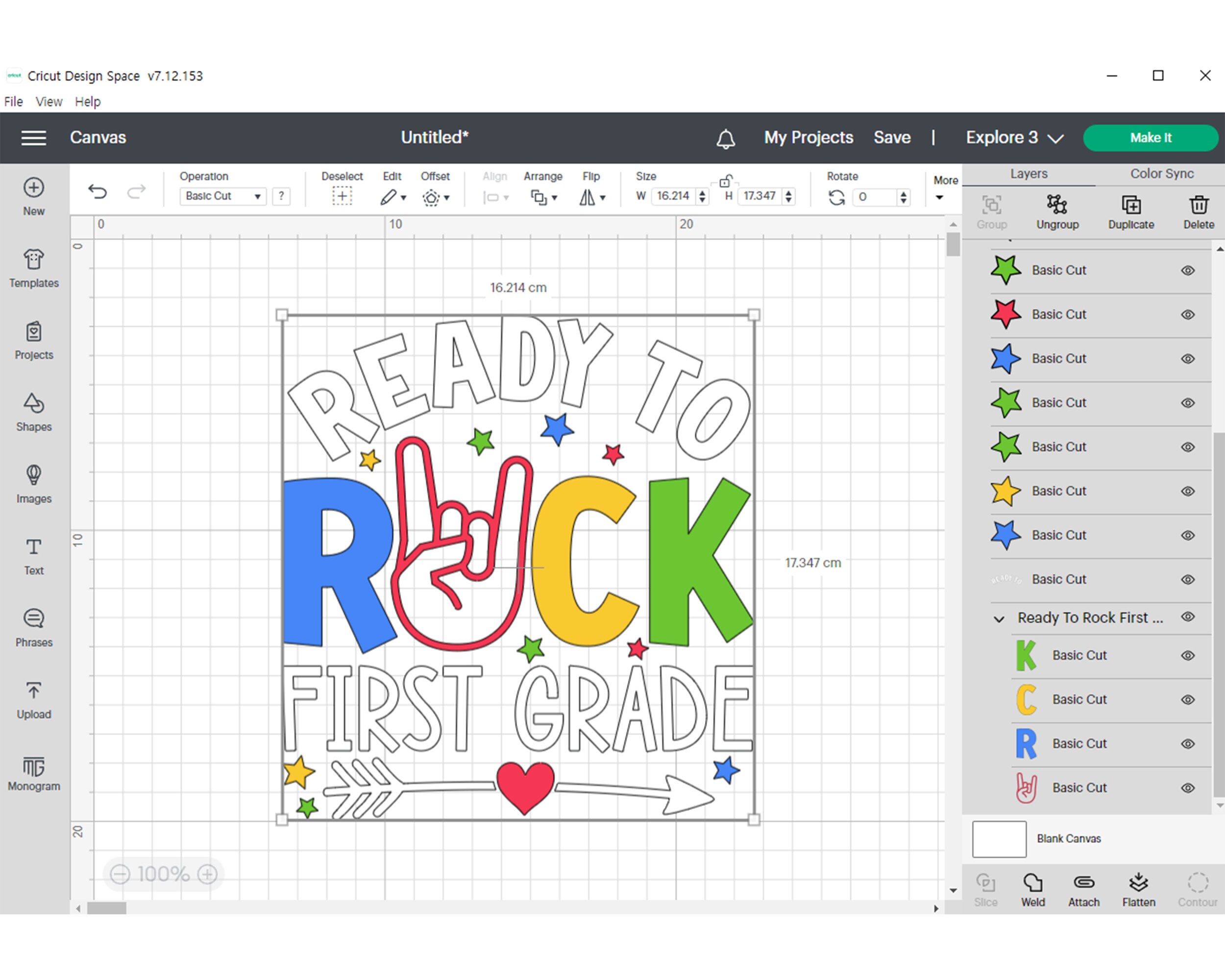Select the Shapes tool in the sidebar
The height and width of the screenshot is (980, 1225).
[x=33, y=412]
